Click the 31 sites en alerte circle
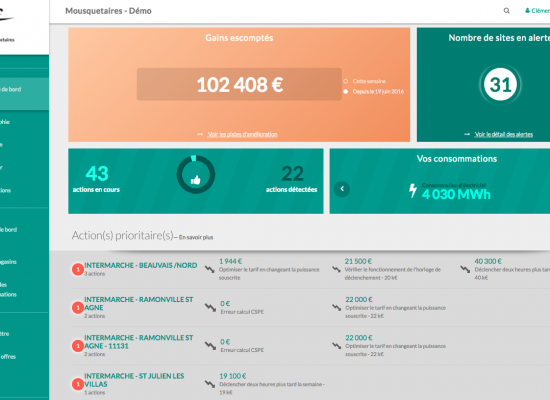The height and width of the screenshot is (400, 550). [500, 84]
